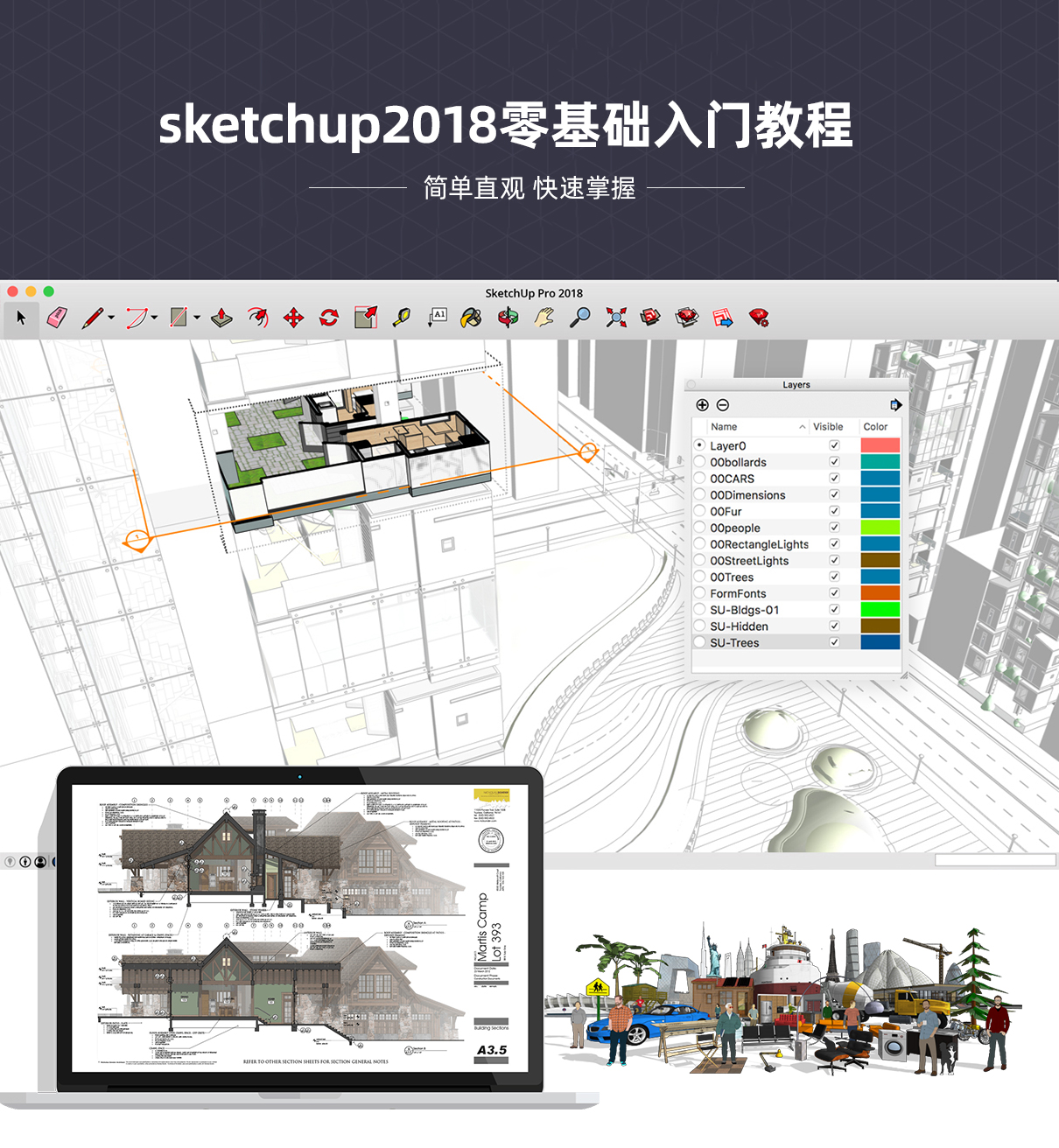This screenshot has height=1148, width=1059.
Task: Select the 00RectangleLights layer name
Action: 759,544
